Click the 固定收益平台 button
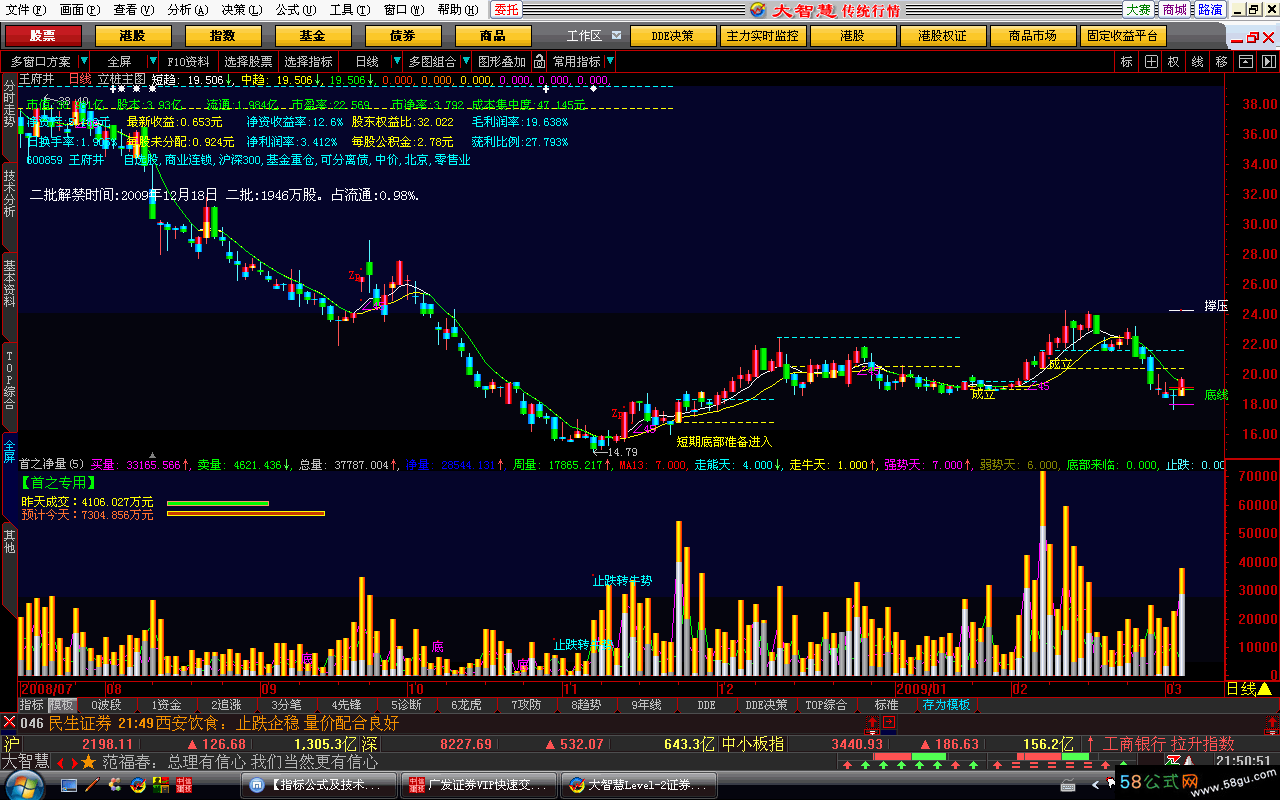Viewport: 1280px width, 800px height. (x=1122, y=35)
